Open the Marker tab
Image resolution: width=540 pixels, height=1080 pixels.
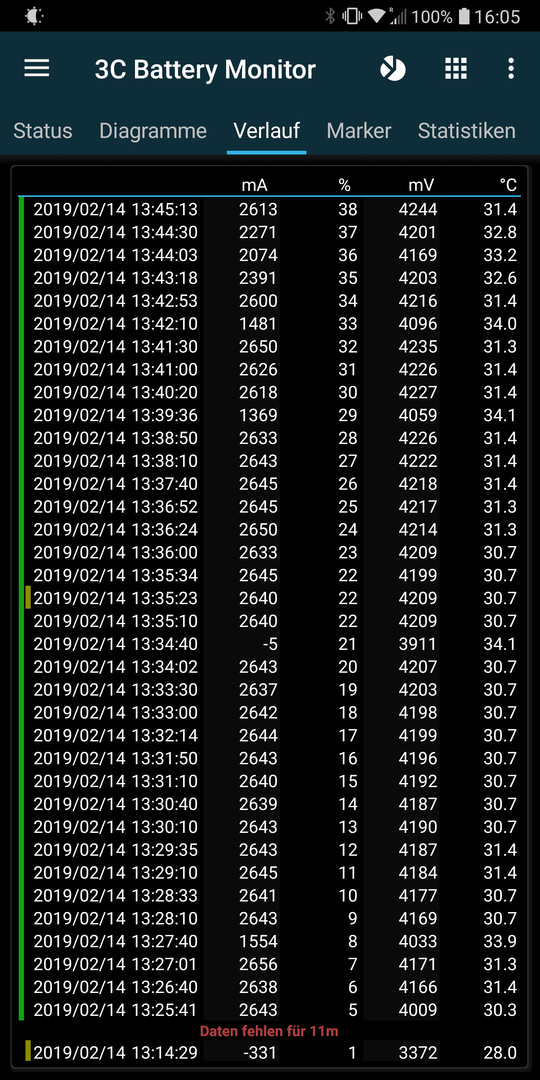(x=359, y=131)
